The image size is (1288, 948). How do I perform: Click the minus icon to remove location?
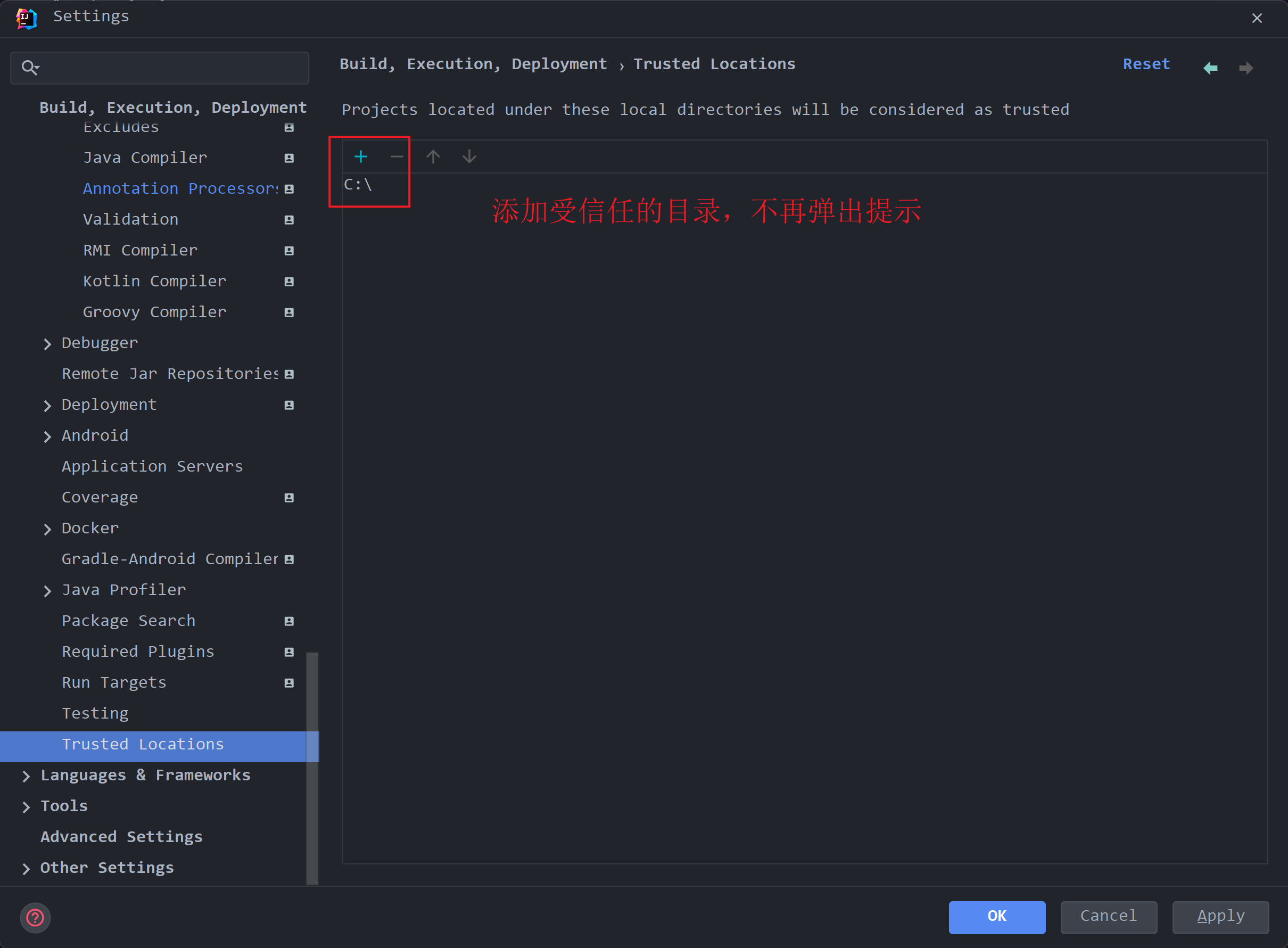click(x=397, y=156)
